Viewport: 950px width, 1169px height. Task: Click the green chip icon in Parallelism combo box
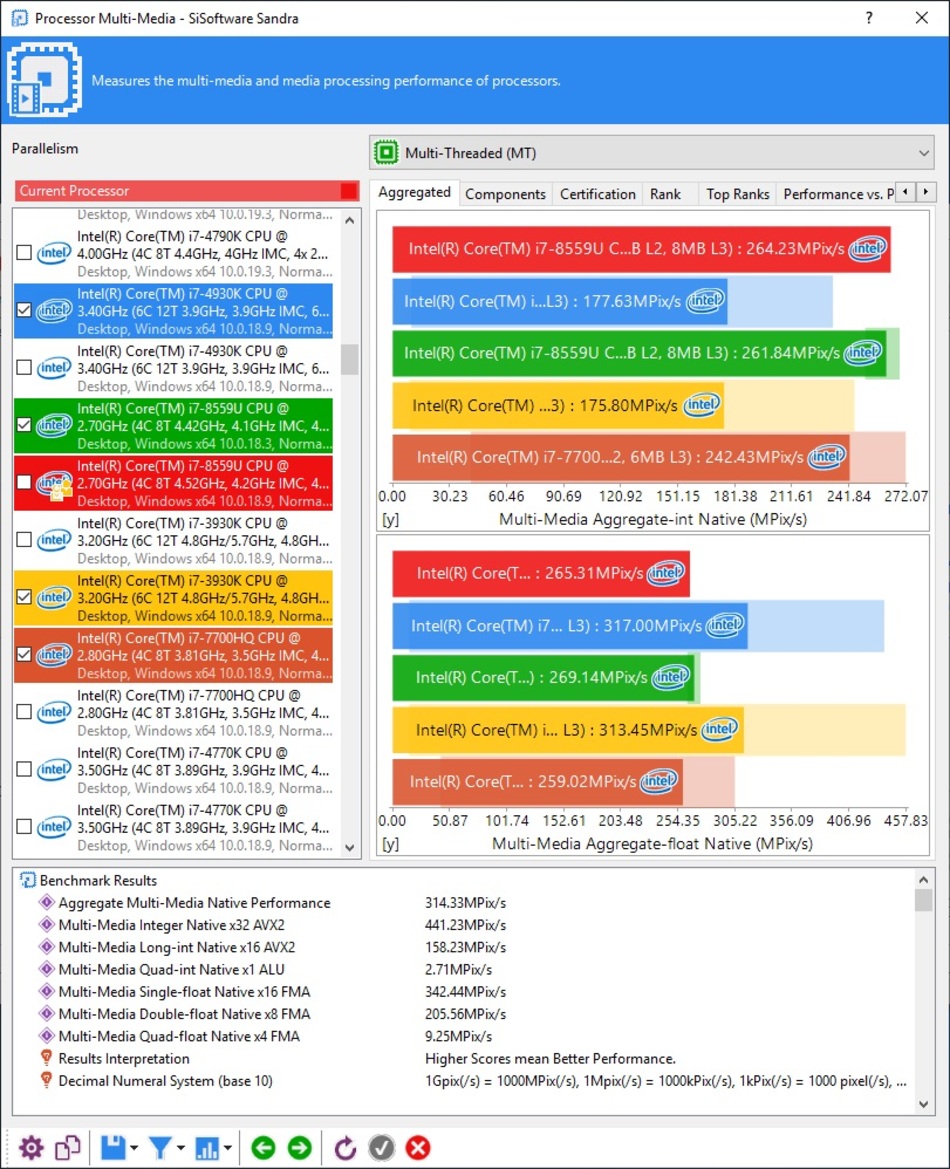(x=386, y=153)
